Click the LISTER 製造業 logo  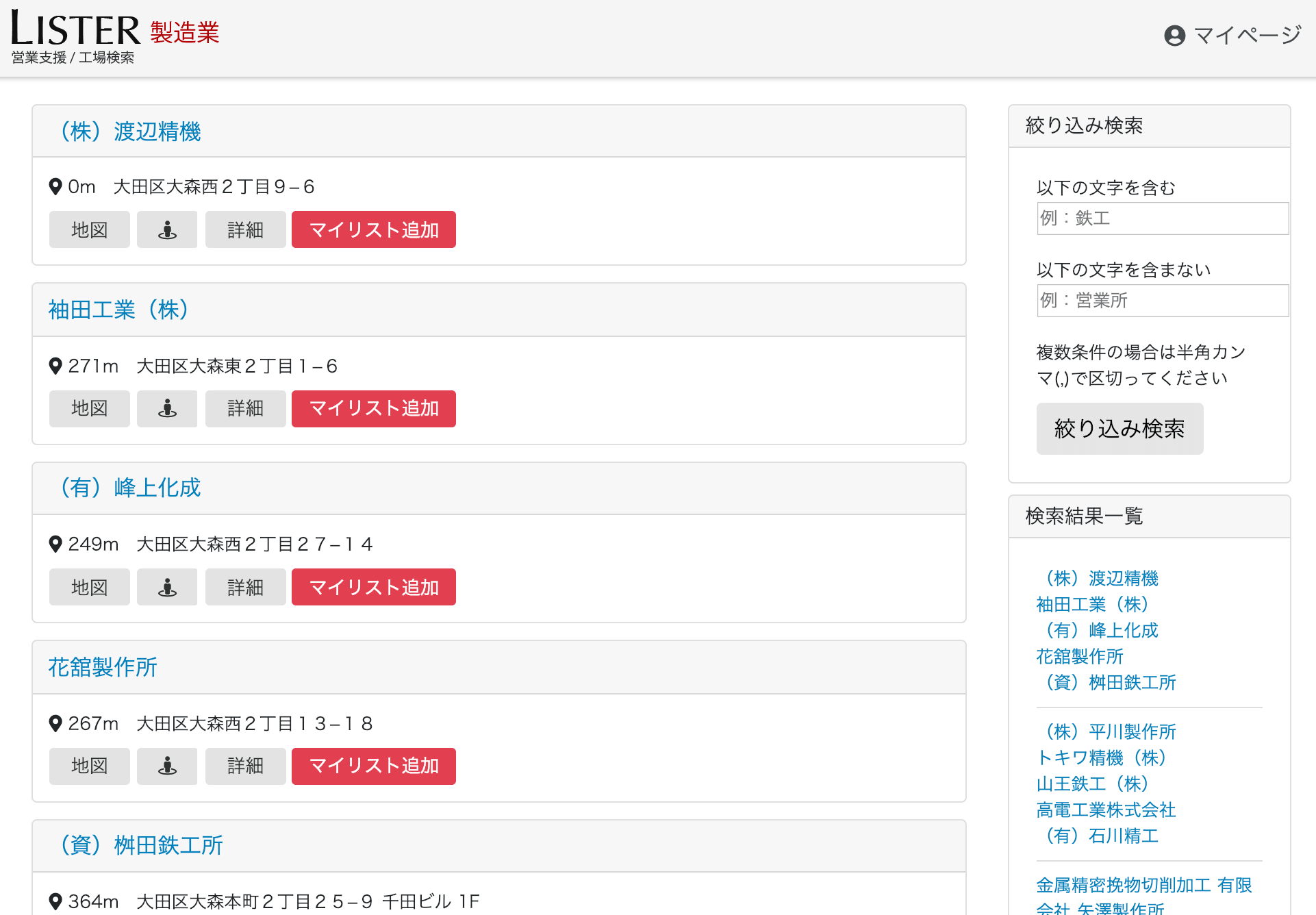tap(115, 29)
